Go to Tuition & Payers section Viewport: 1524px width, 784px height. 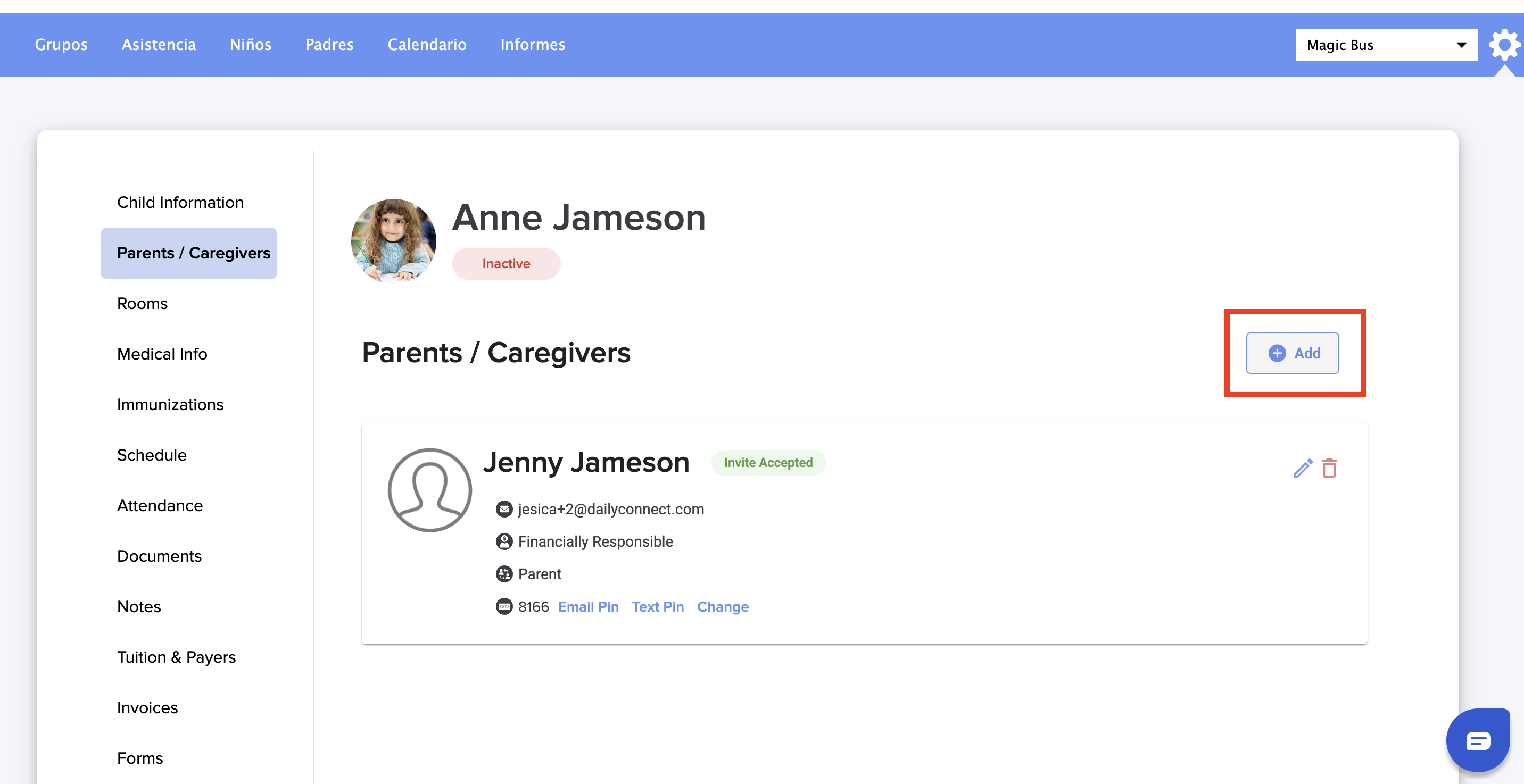pyautogui.click(x=176, y=657)
